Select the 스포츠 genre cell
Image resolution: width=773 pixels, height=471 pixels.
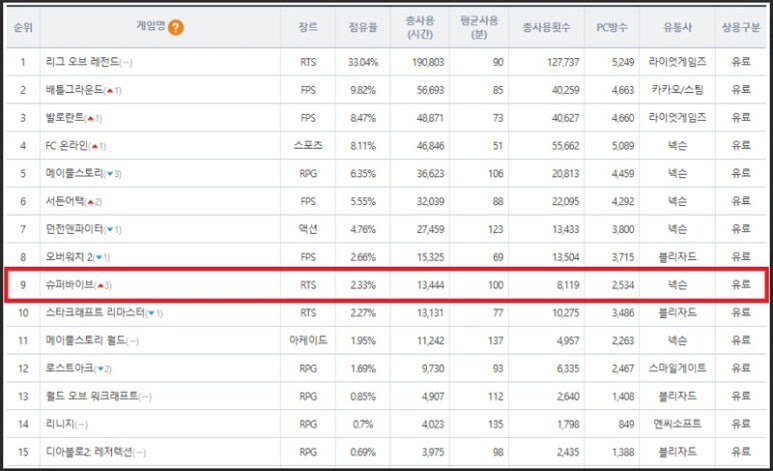[308, 145]
